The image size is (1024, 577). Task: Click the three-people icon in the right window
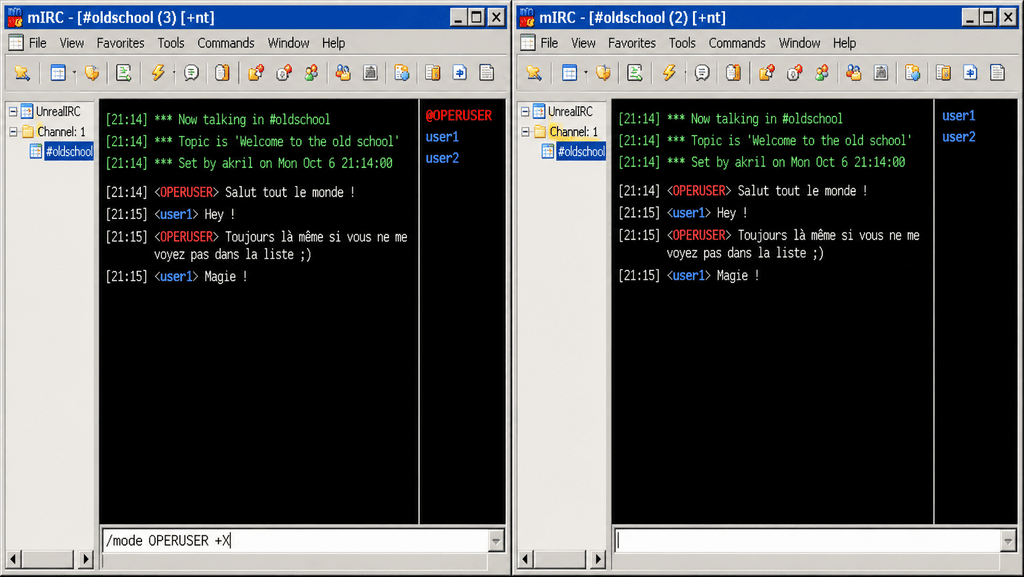click(822, 72)
